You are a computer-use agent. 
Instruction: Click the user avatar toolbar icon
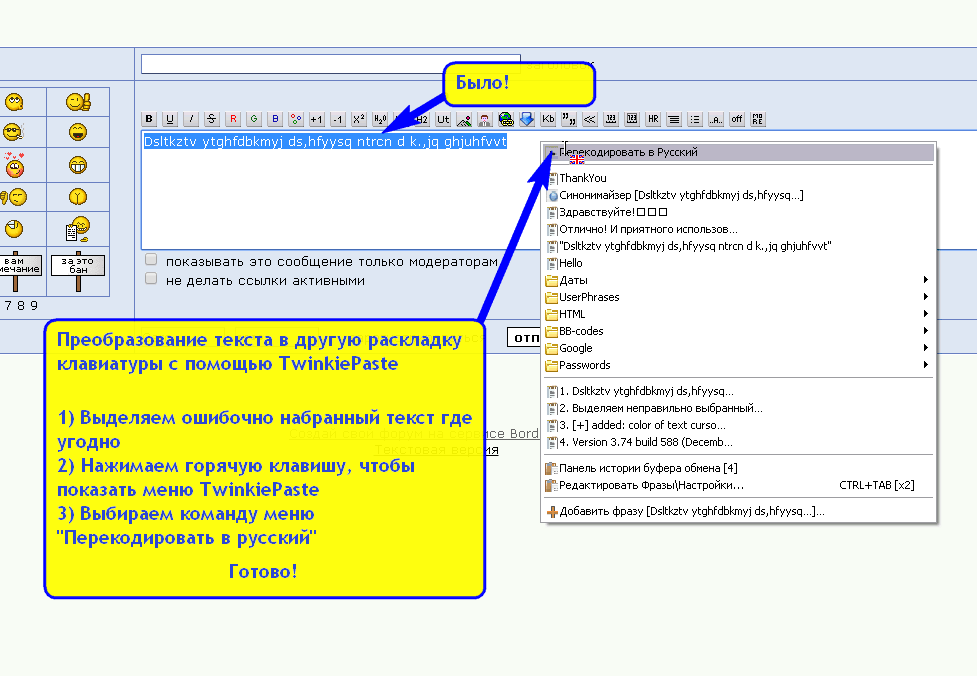485,119
